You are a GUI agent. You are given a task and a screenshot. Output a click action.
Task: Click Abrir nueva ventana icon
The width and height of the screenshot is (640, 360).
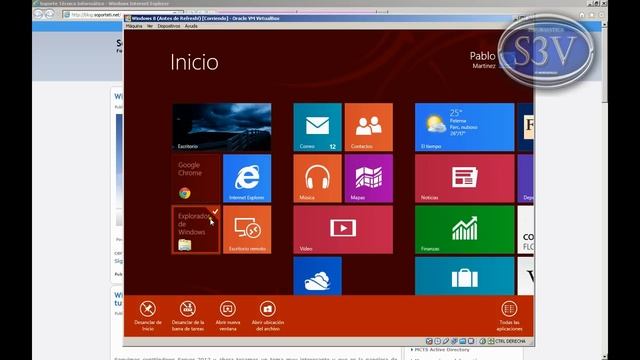tap(228, 309)
